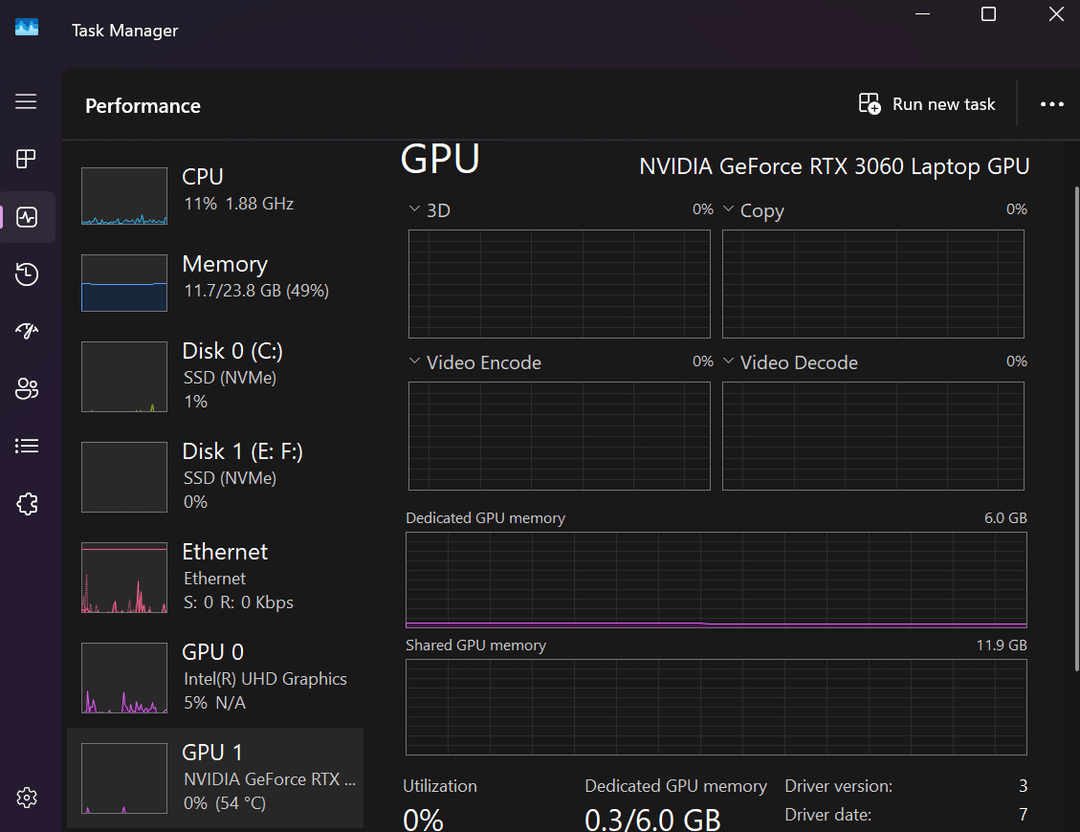Click the GPU 1 thumbnail graph
This screenshot has width=1080, height=832.
(124, 778)
